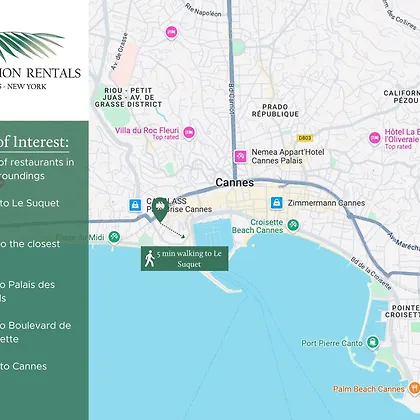Click the Zimmermann Cannes text label
The width and height of the screenshot is (420, 420).
click(326, 203)
